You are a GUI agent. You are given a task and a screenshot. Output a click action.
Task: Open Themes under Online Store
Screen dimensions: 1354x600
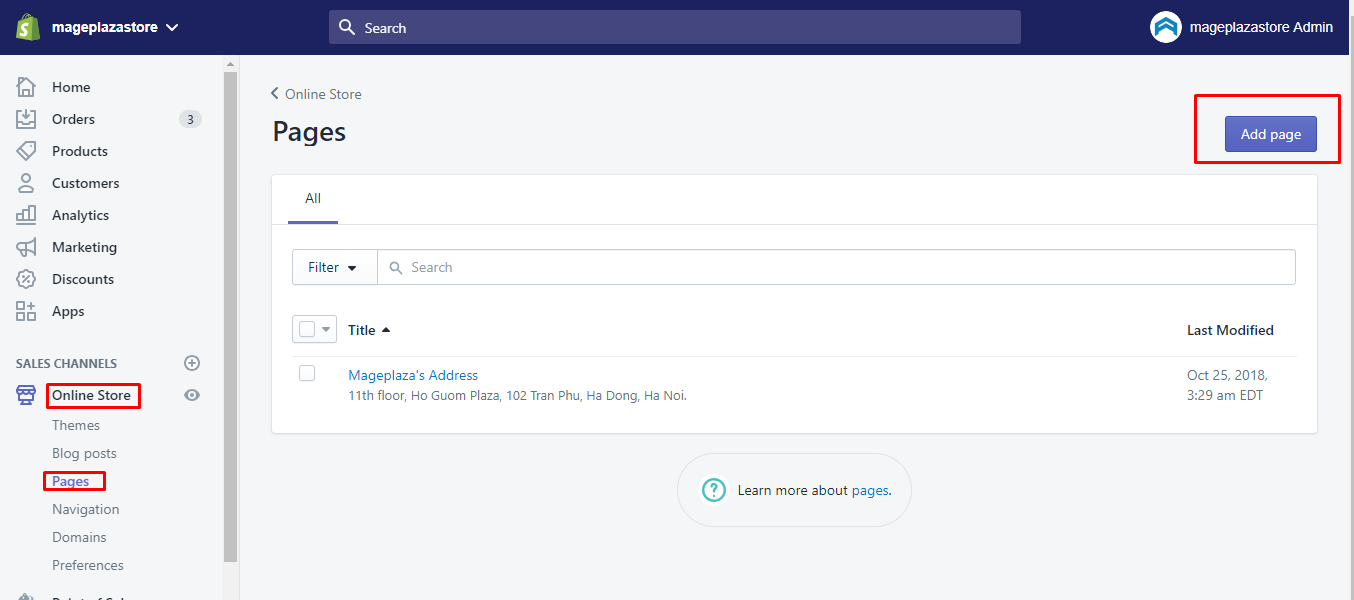76,425
